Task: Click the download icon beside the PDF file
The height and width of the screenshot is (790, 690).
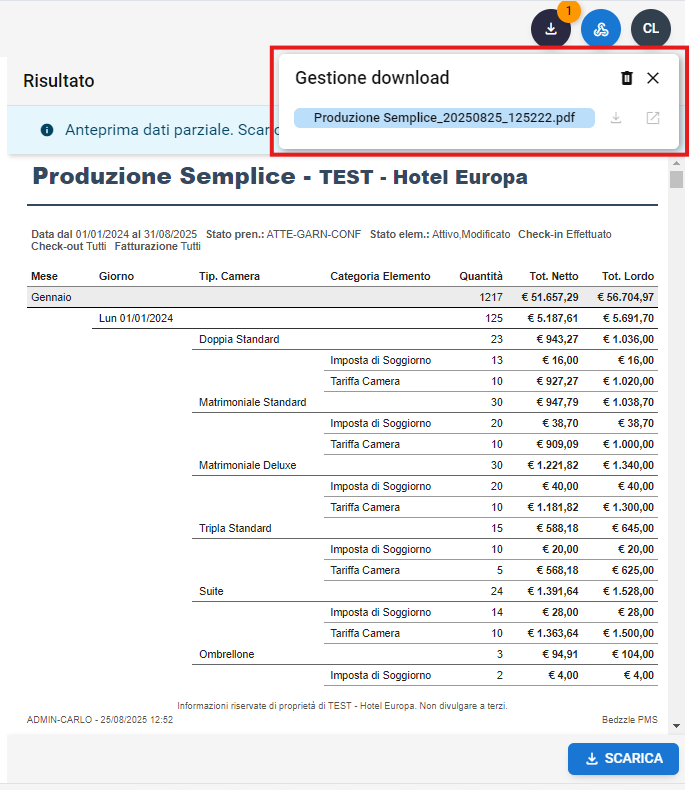Action: [617, 118]
